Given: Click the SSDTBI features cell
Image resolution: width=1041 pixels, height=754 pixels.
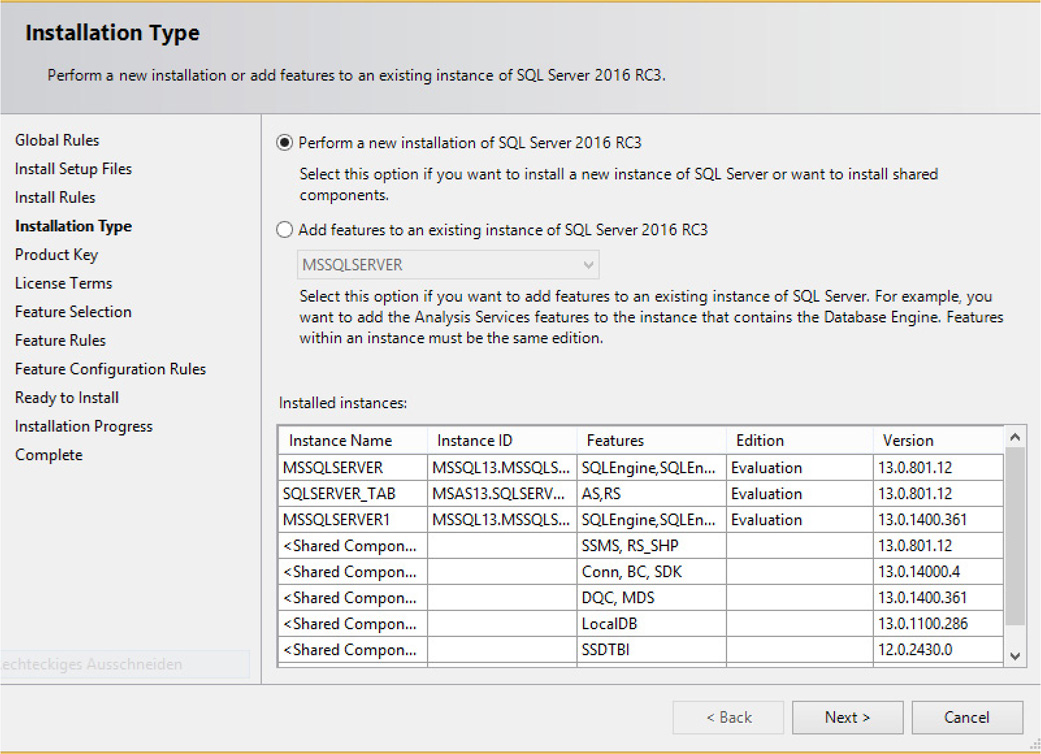Looking at the screenshot, I should (652, 649).
